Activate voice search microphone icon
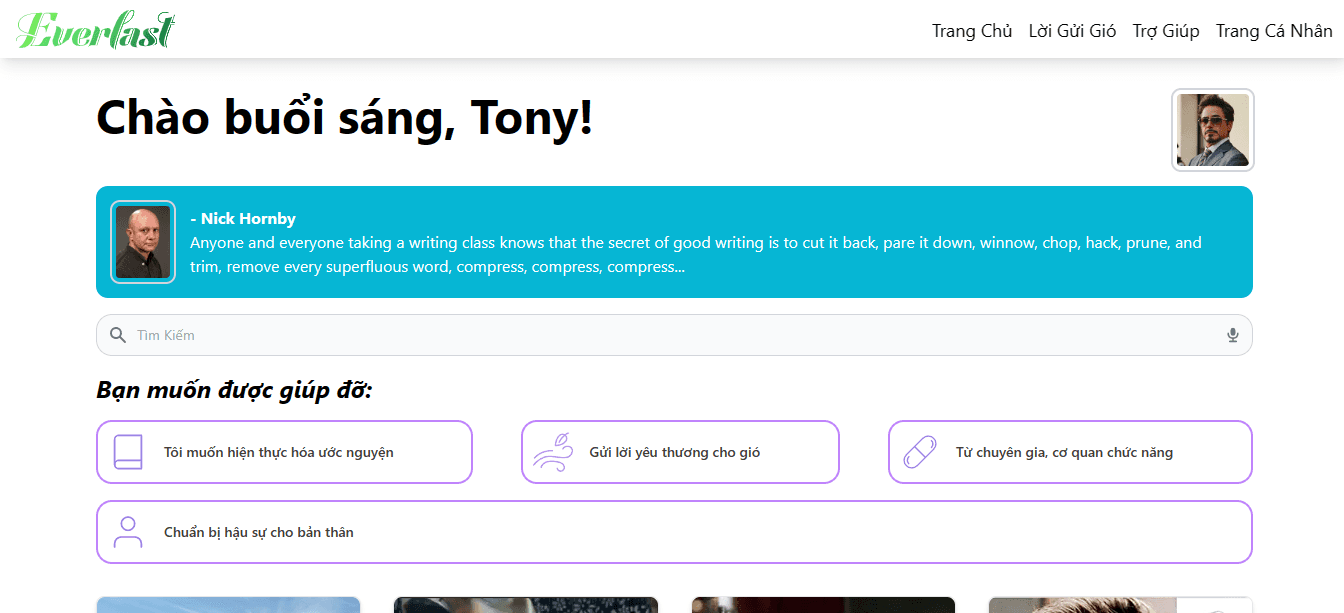 (1233, 335)
